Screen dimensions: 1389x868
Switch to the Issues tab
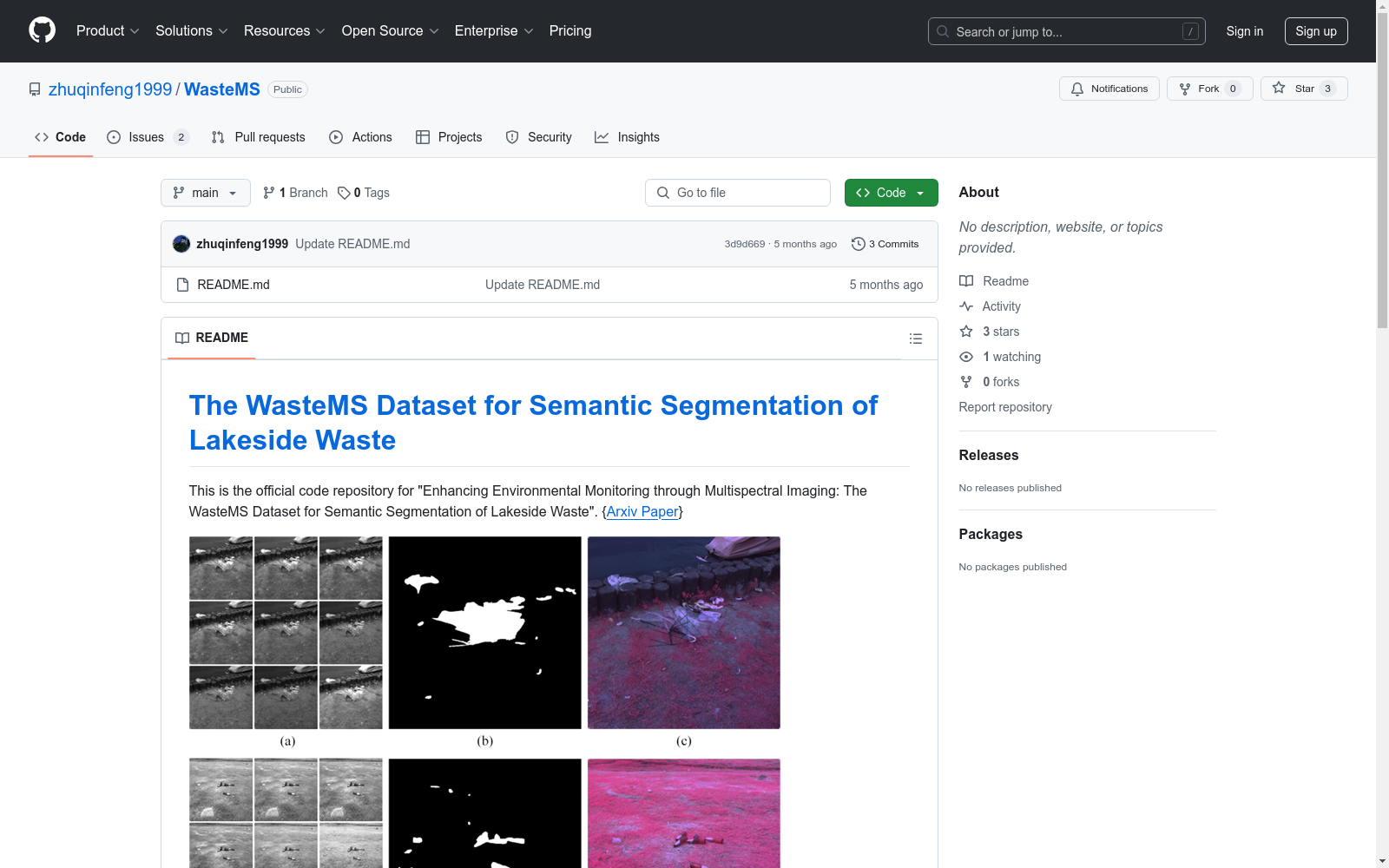pyautogui.click(x=148, y=137)
